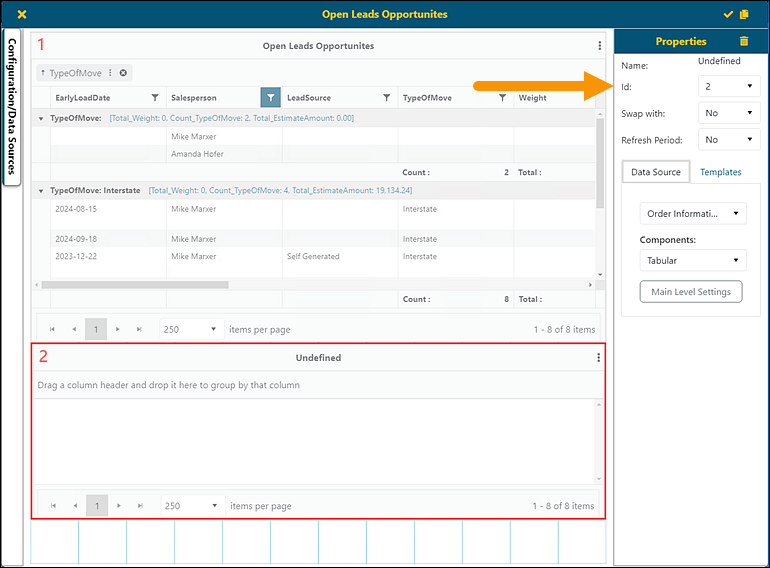The height and width of the screenshot is (568, 770).
Task: Click the yellow X close icon in header
Action: coord(22,15)
